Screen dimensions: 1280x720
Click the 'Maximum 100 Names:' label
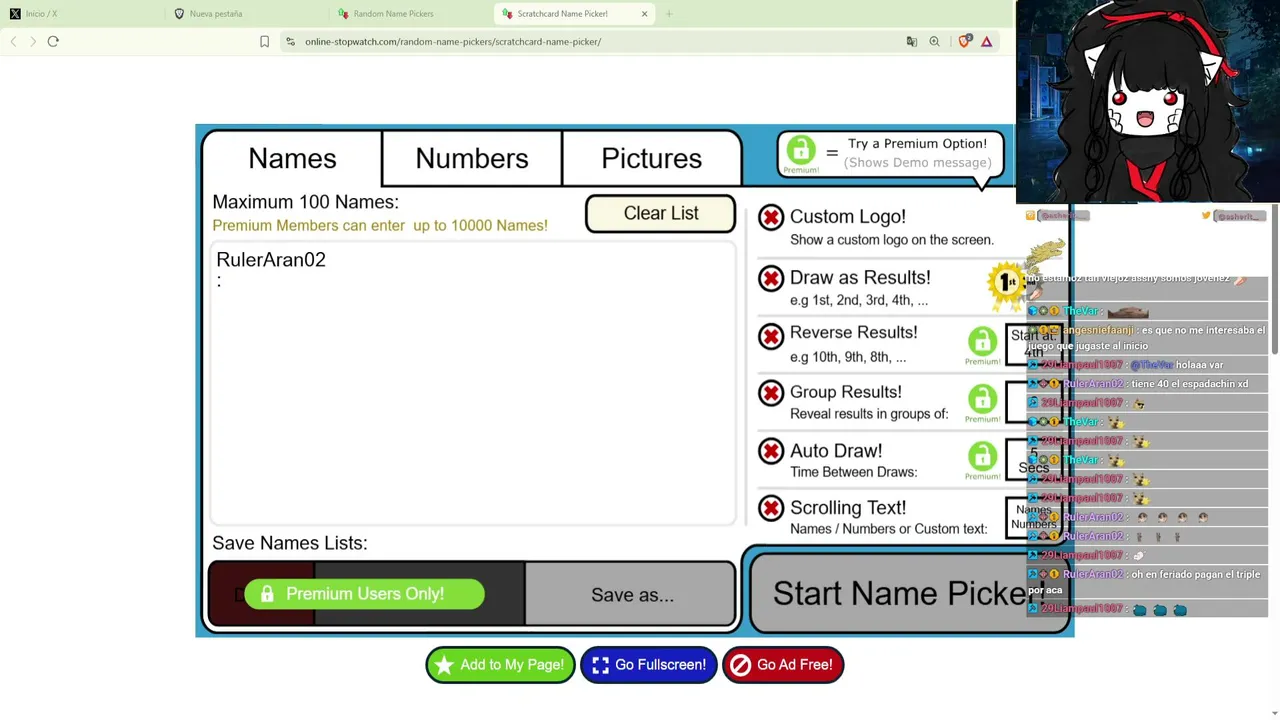pyautogui.click(x=305, y=202)
